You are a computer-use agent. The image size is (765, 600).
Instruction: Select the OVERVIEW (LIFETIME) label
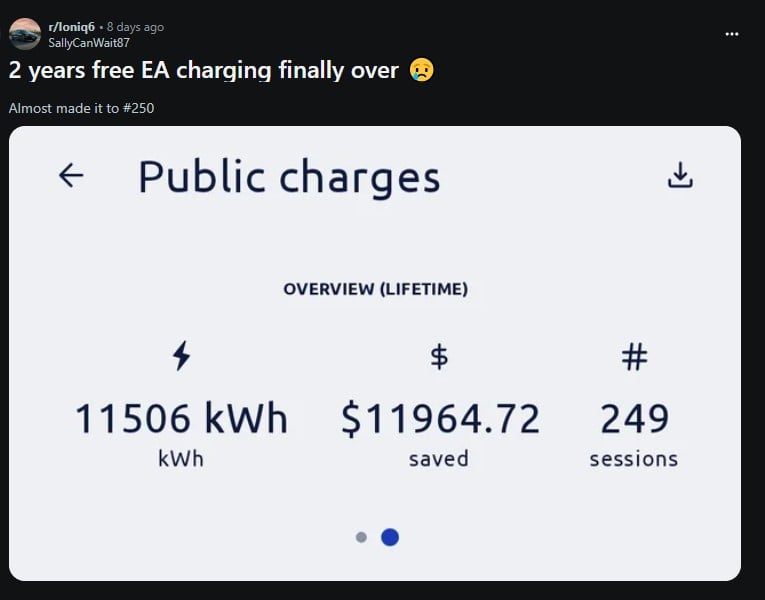(375, 289)
